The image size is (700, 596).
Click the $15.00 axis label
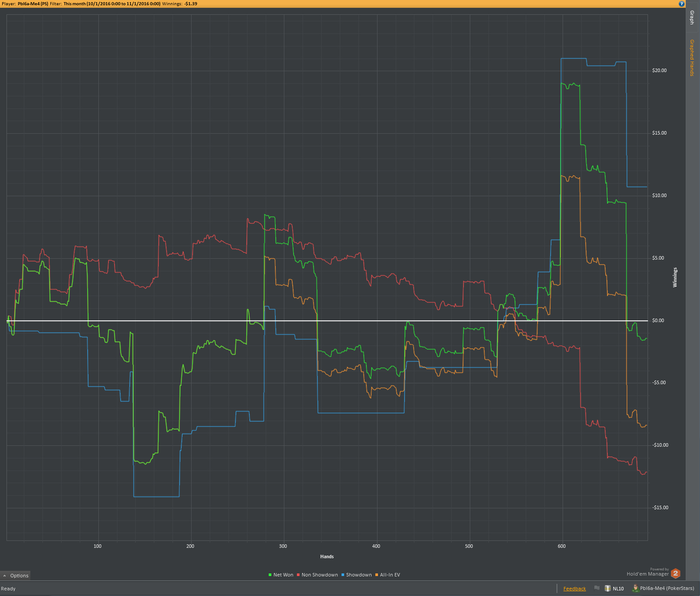659,133
